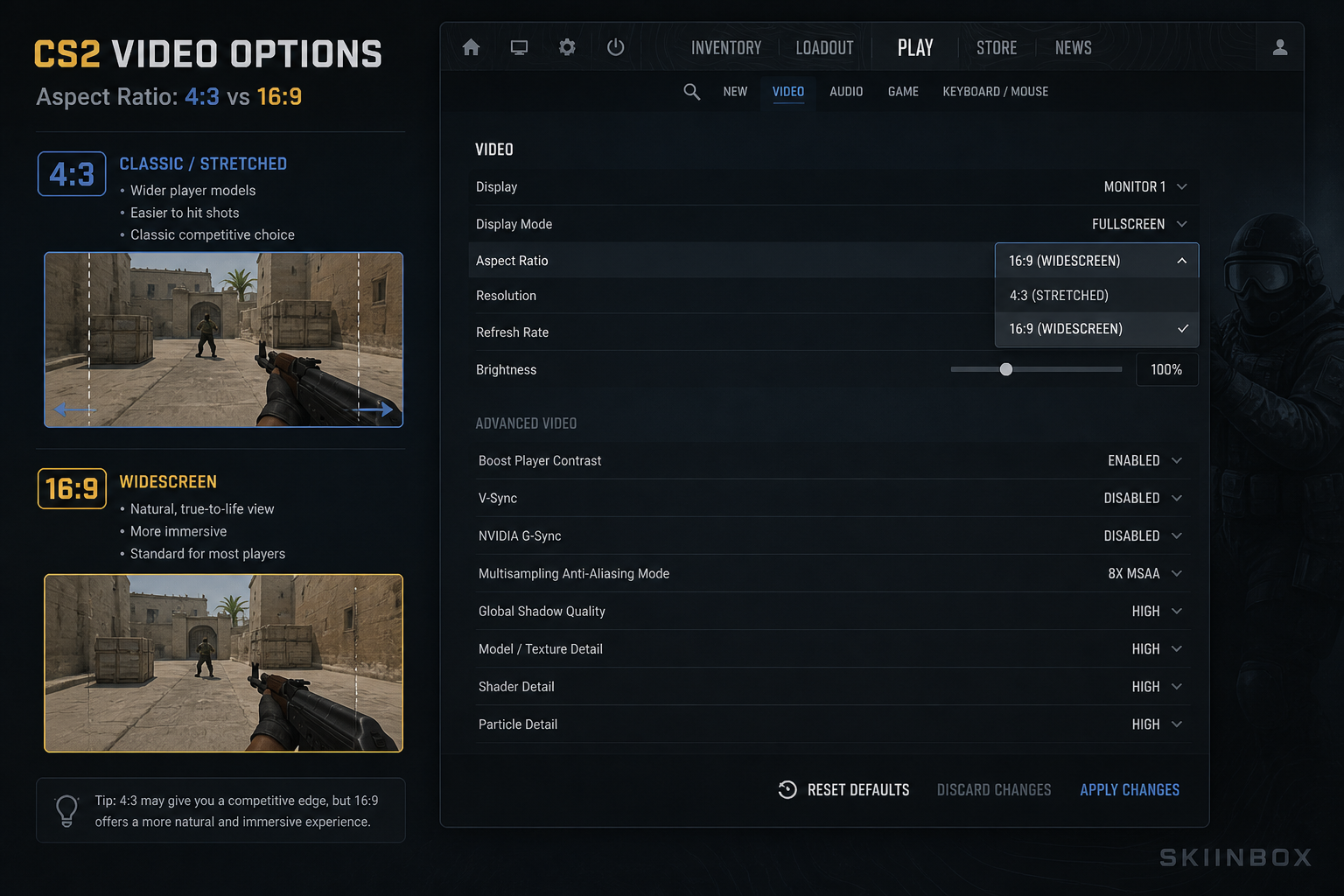Click 'Wider player models' bullet text

[193, 191]
